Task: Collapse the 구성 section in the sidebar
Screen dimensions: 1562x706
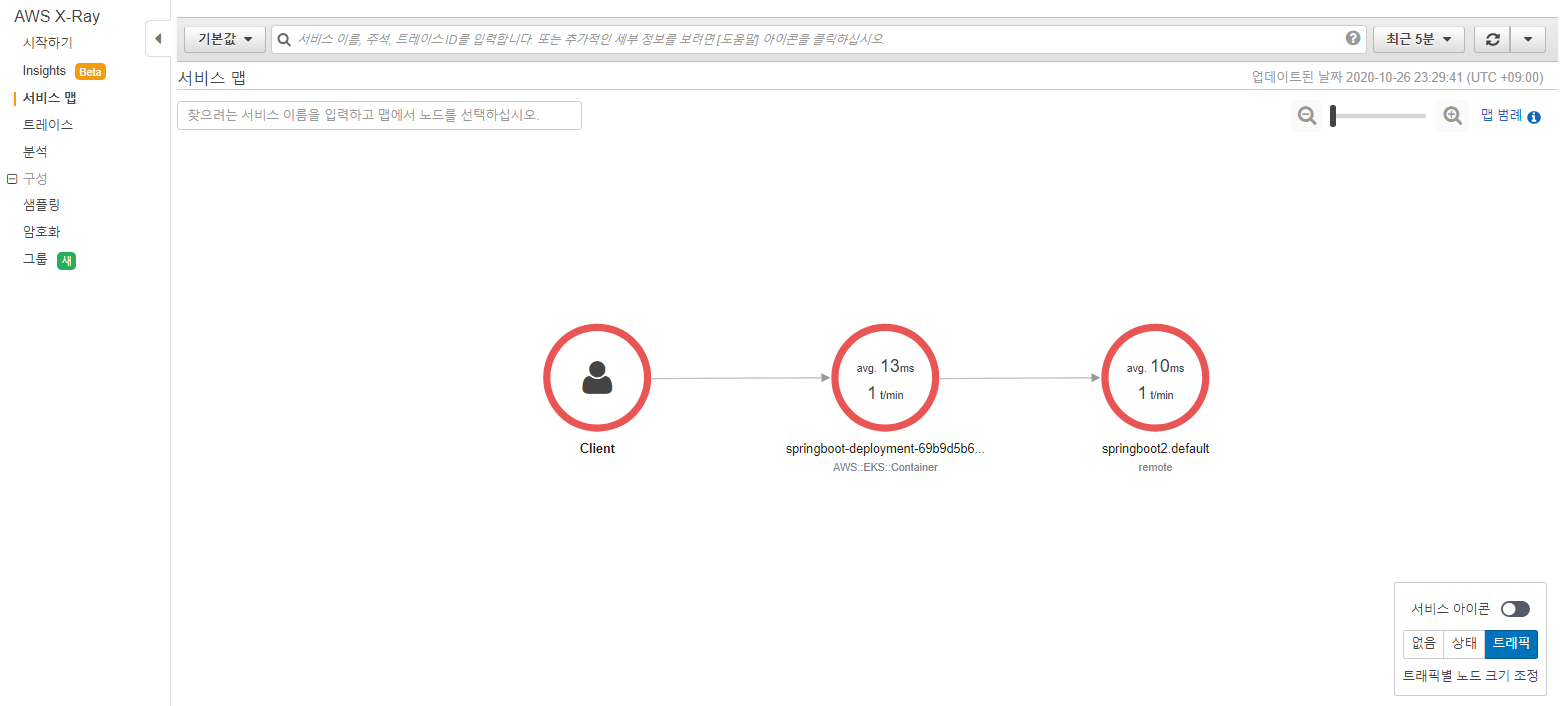Action: point(12,179)
